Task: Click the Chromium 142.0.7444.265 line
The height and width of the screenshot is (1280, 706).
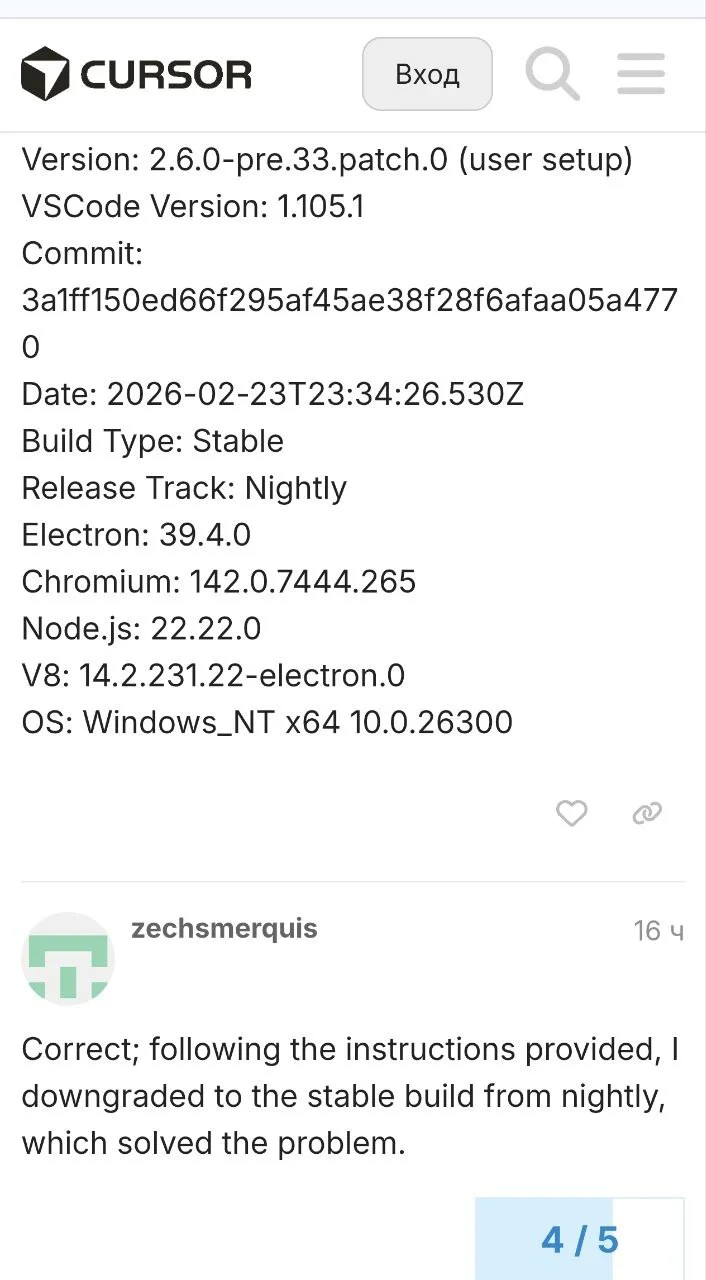Action: point(219,582)
